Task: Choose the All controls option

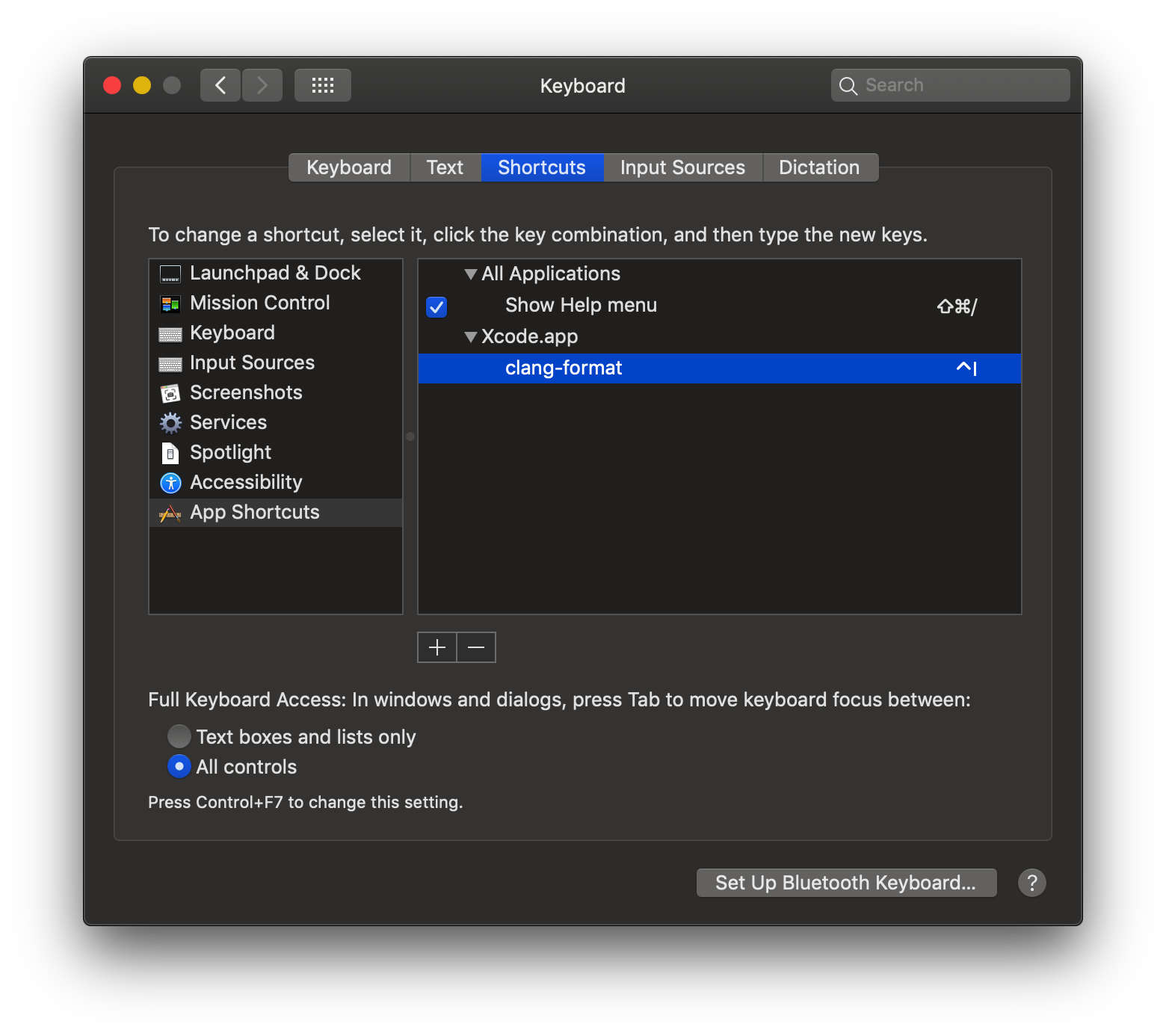Action: 179,766
